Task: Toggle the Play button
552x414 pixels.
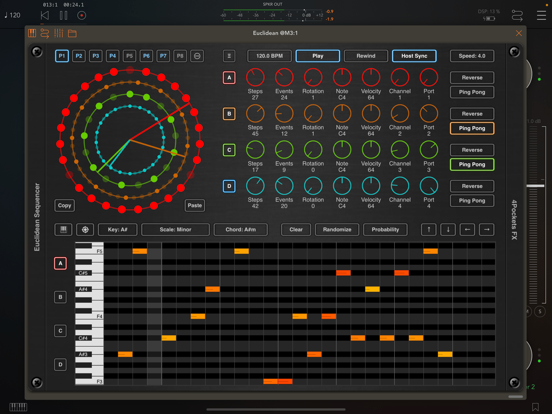Action: pyautogui.click(x=318, y=56)
